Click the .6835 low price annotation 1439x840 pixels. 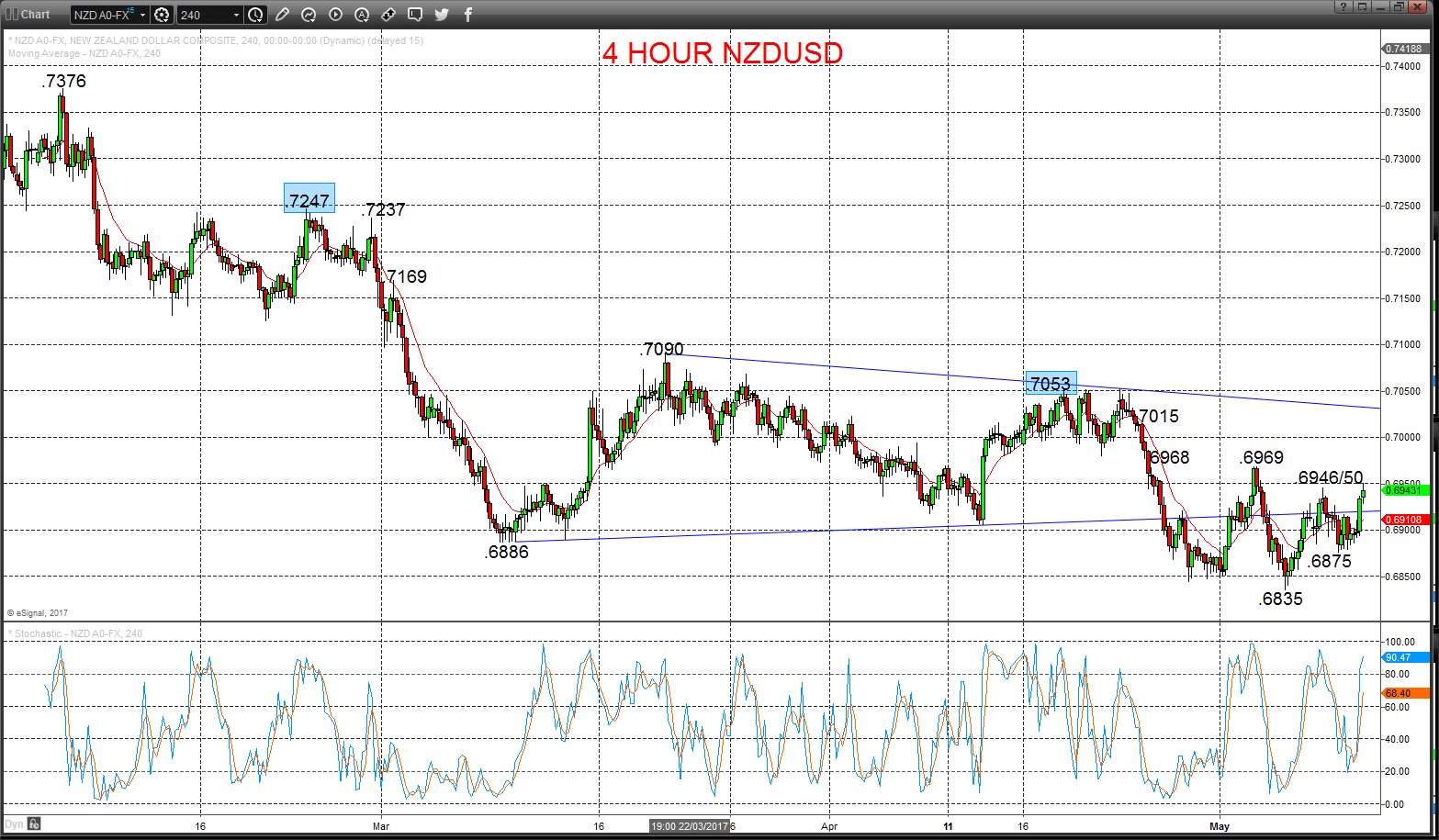1280,599
